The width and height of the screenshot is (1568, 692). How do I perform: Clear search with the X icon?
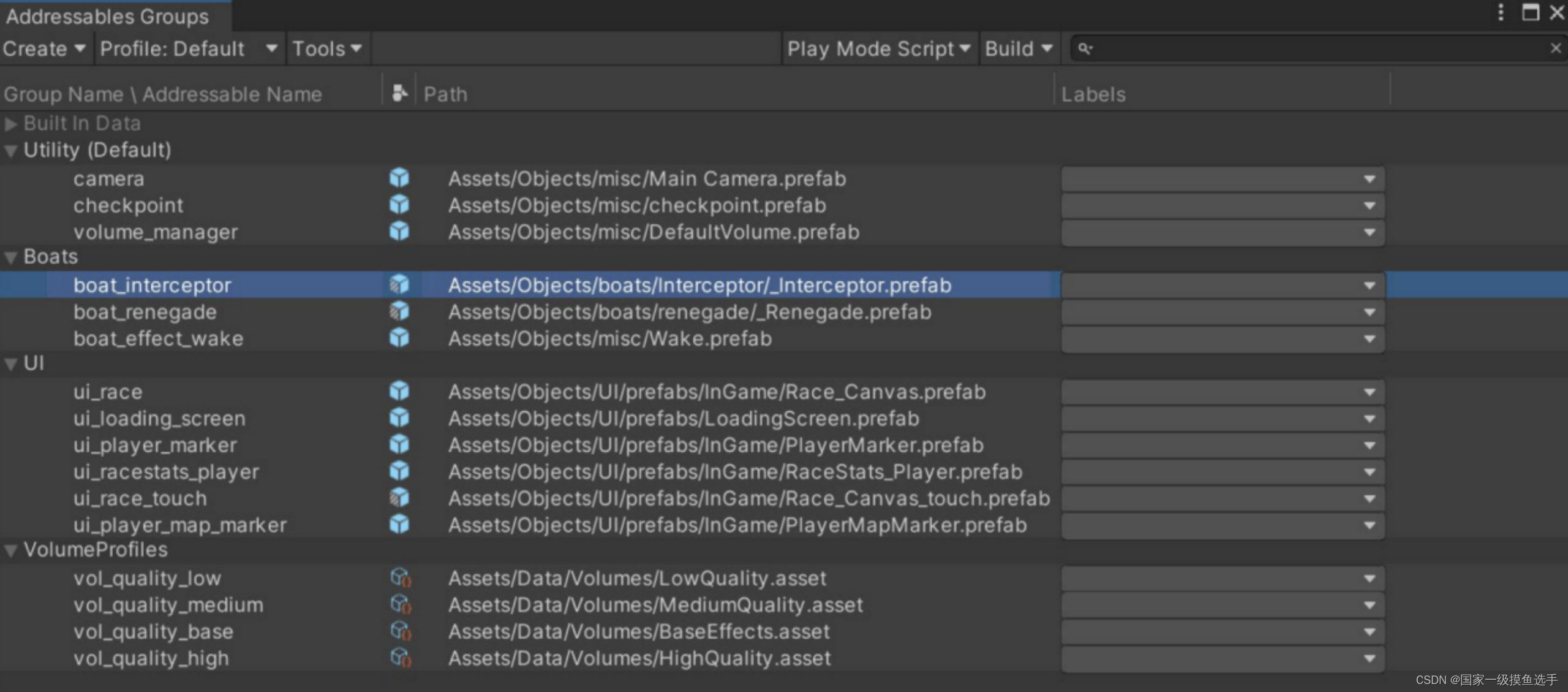tap(1555, 48)
